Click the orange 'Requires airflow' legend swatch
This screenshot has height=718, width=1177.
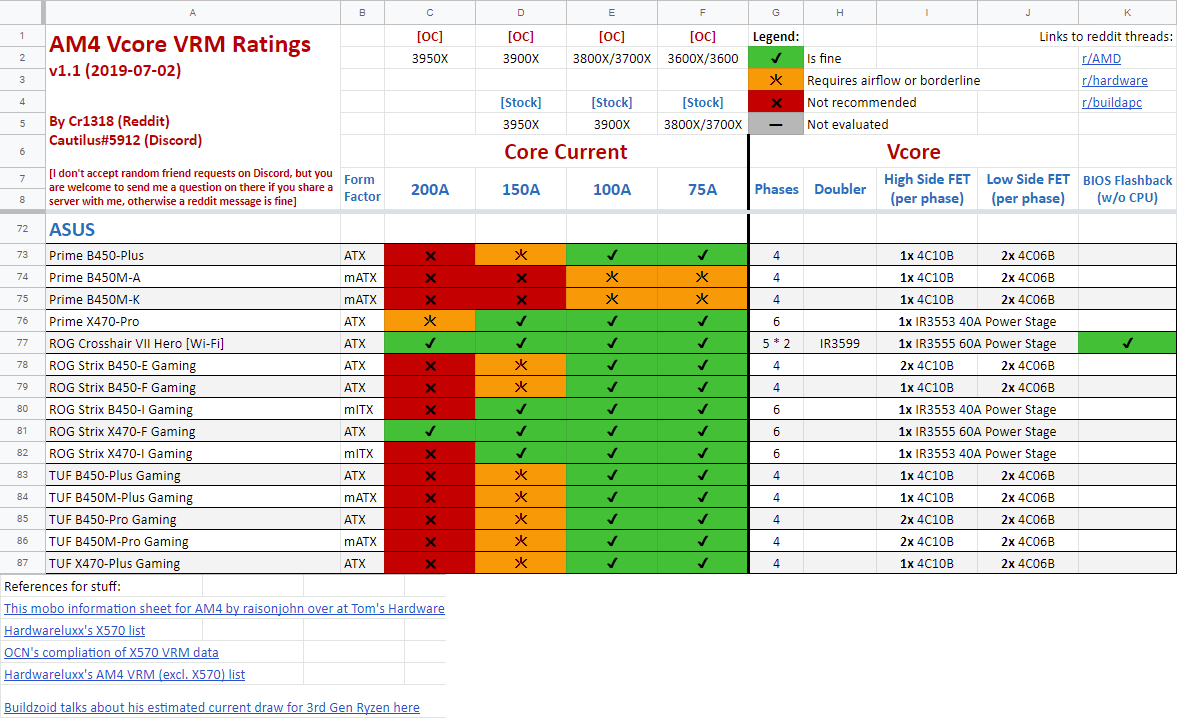[x=776, y=80]
